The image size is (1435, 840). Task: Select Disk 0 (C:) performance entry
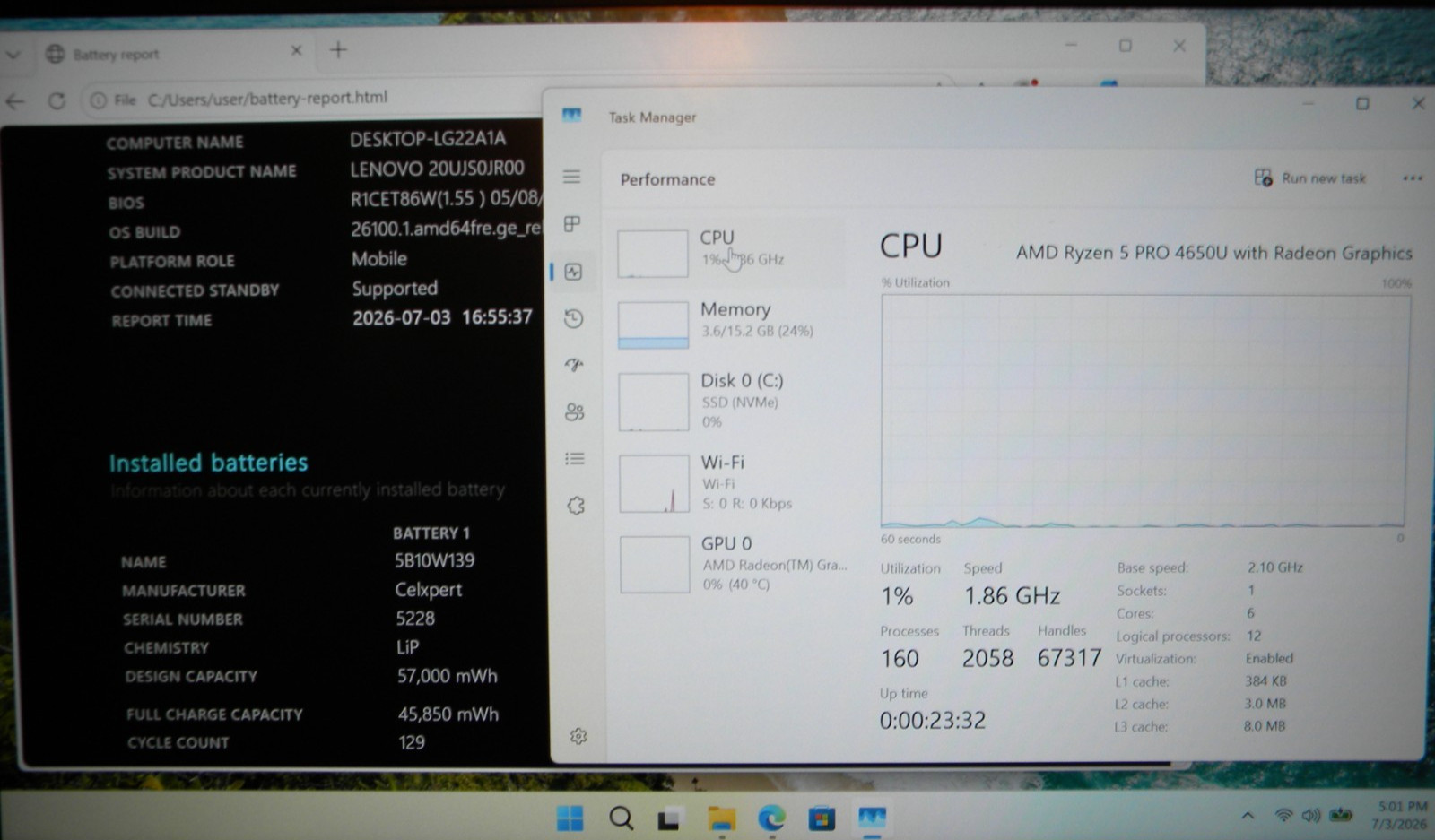coord(730,401)
